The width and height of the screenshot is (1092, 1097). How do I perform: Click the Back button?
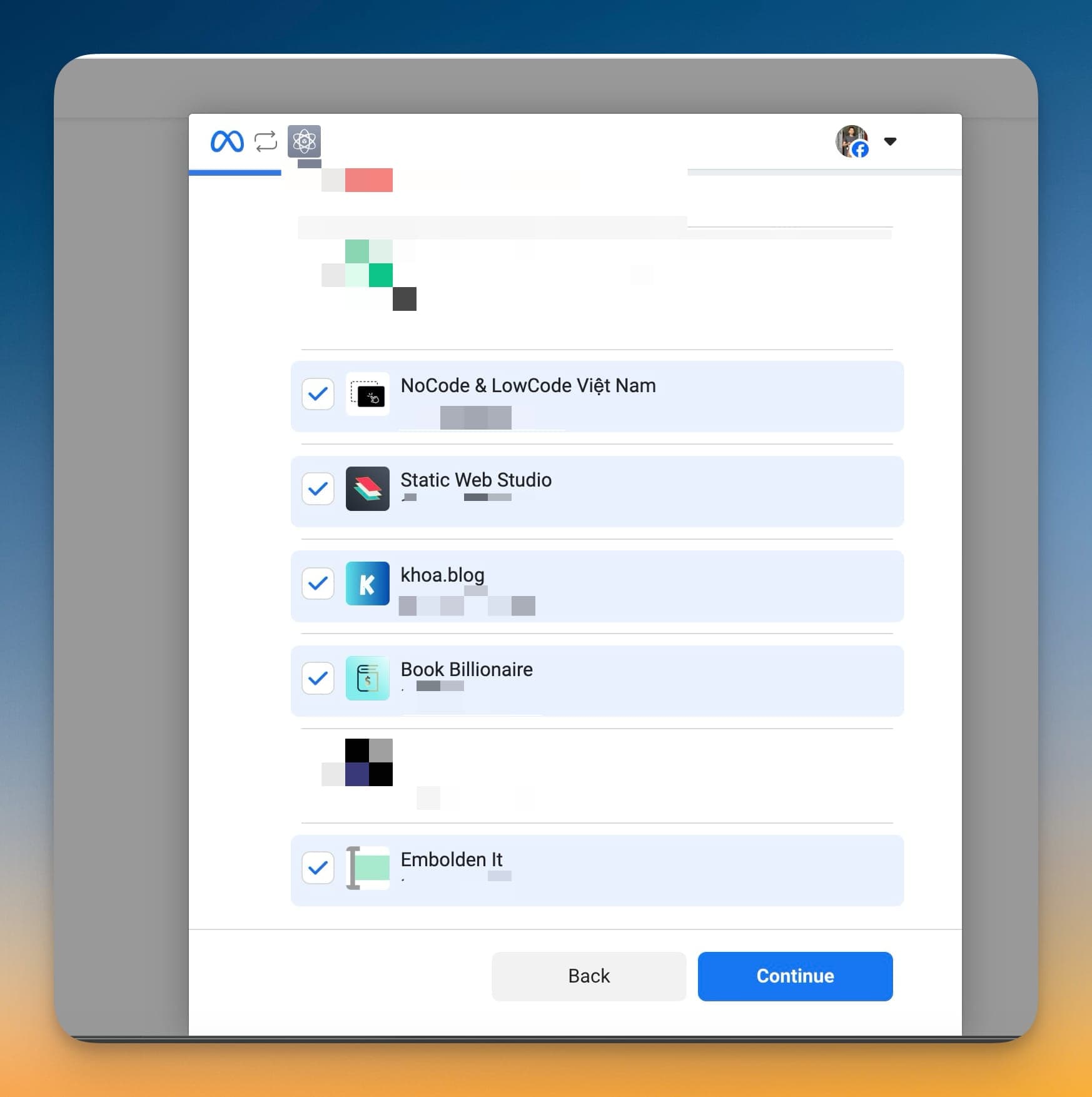(x=589, y=976)
